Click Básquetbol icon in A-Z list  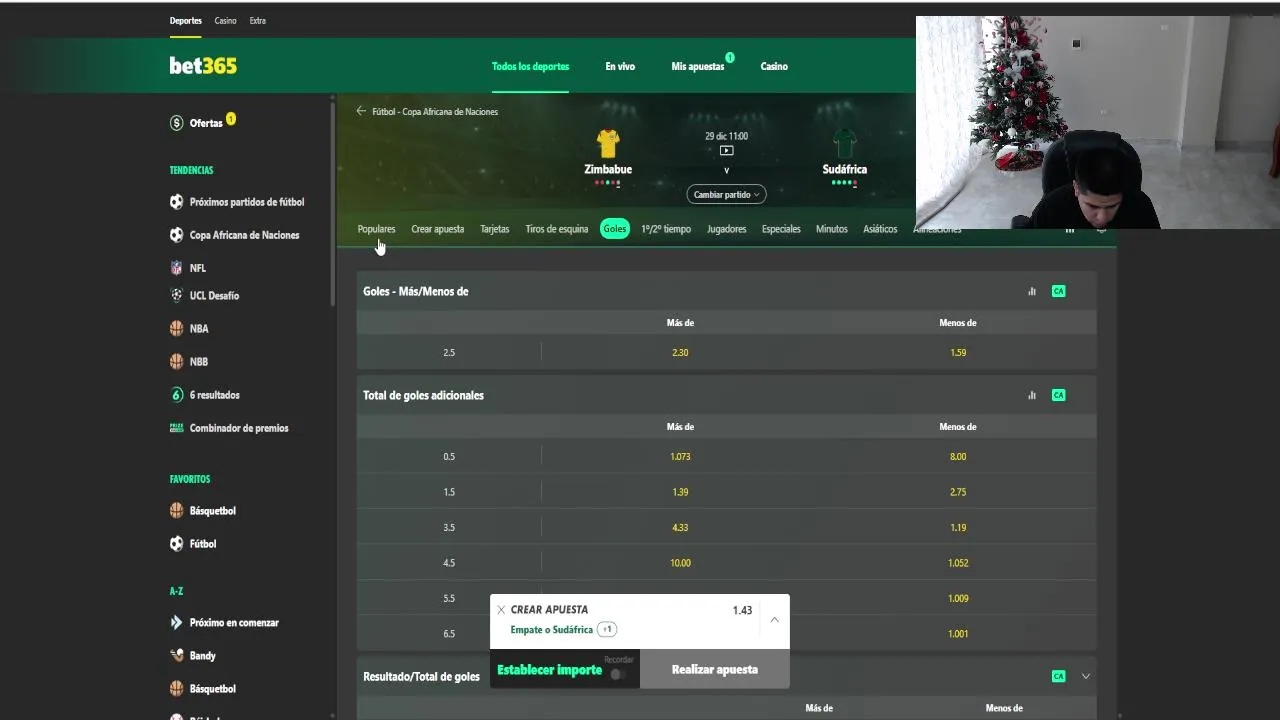pos(177,689)
